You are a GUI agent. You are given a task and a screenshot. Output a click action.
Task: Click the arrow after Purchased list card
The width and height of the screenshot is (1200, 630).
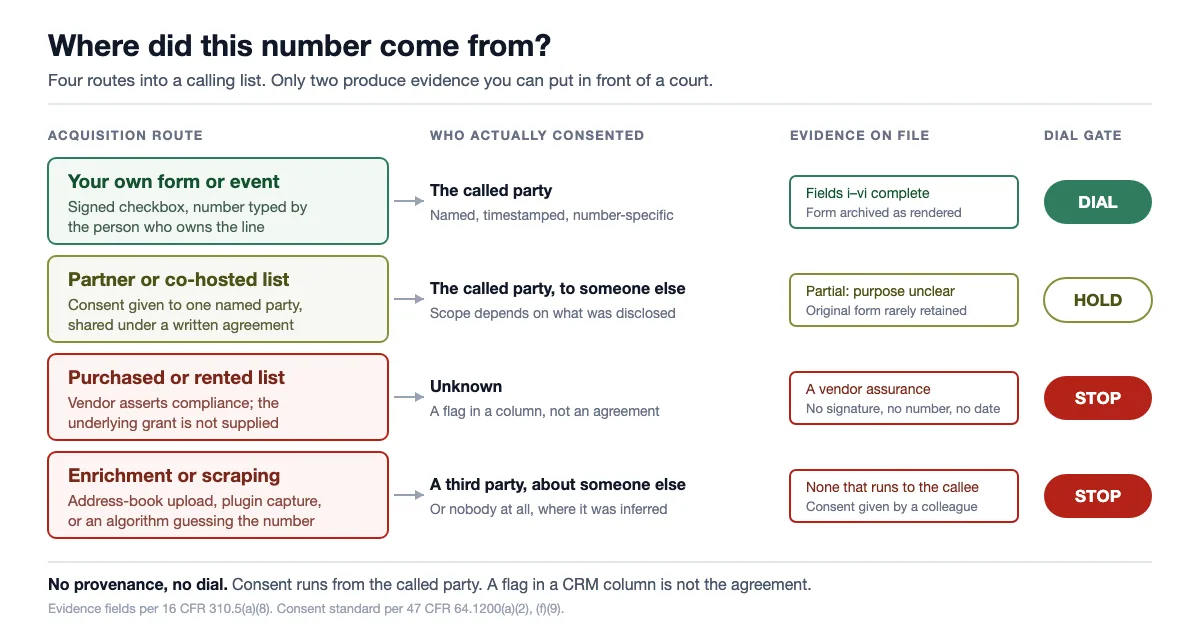[x=409, y=397]
